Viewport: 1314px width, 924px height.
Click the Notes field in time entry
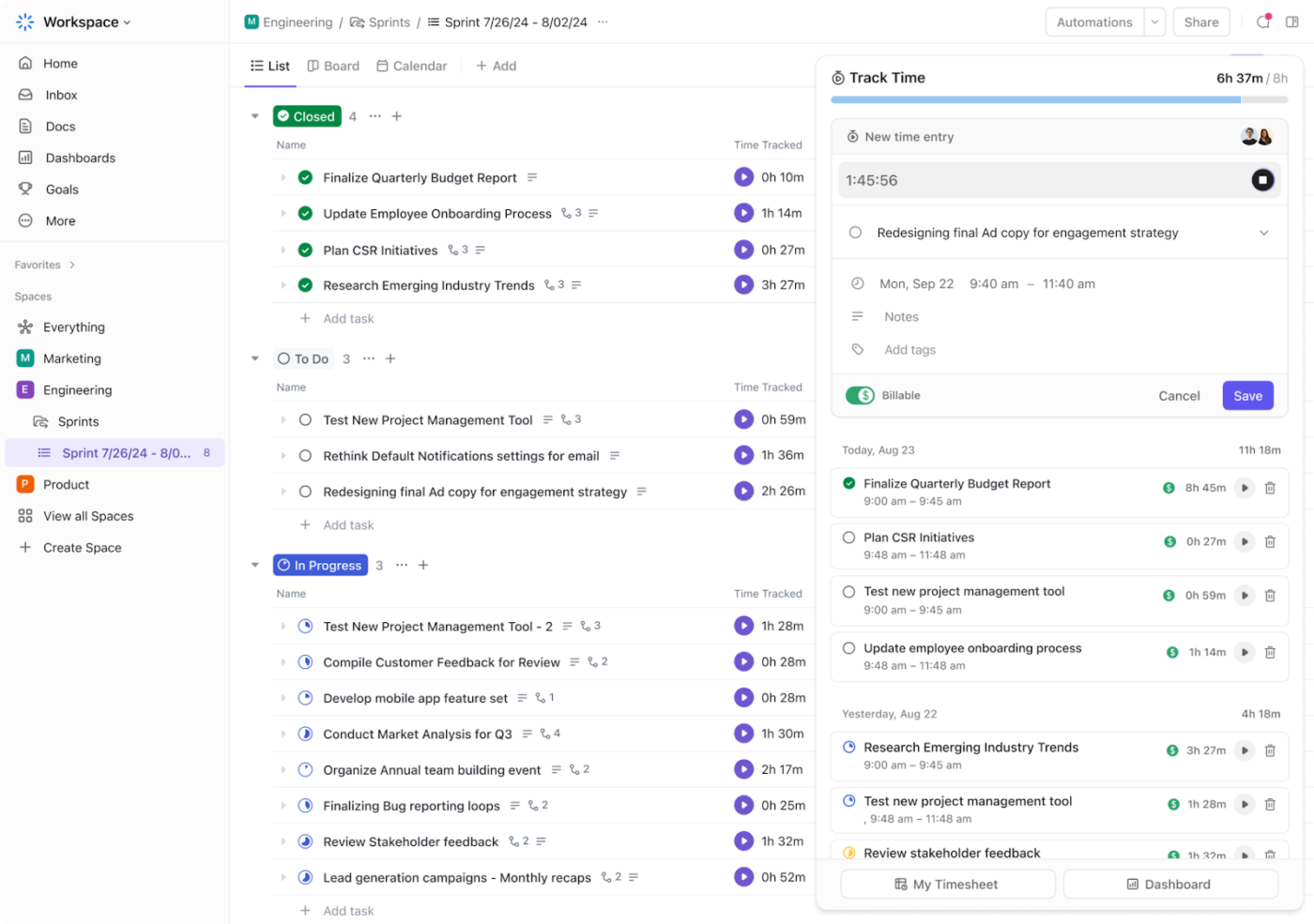tap(901, 317)
